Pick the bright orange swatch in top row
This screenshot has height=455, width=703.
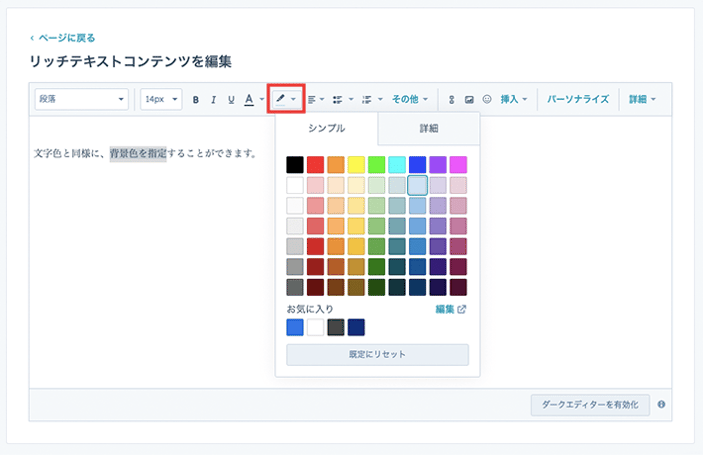point(336,165)
